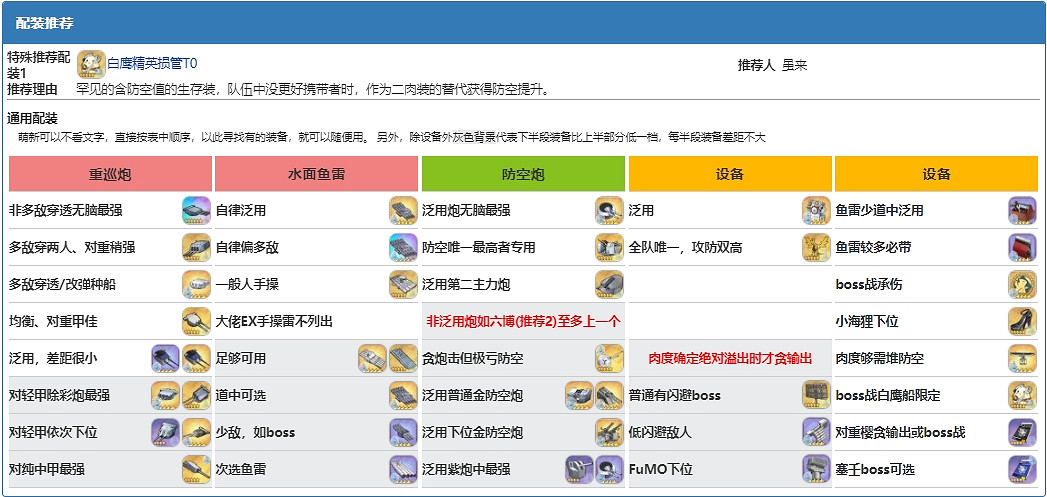Click the green 防空炮 column header
Screen dimensions: 1047x497
(x=523, y=174)
